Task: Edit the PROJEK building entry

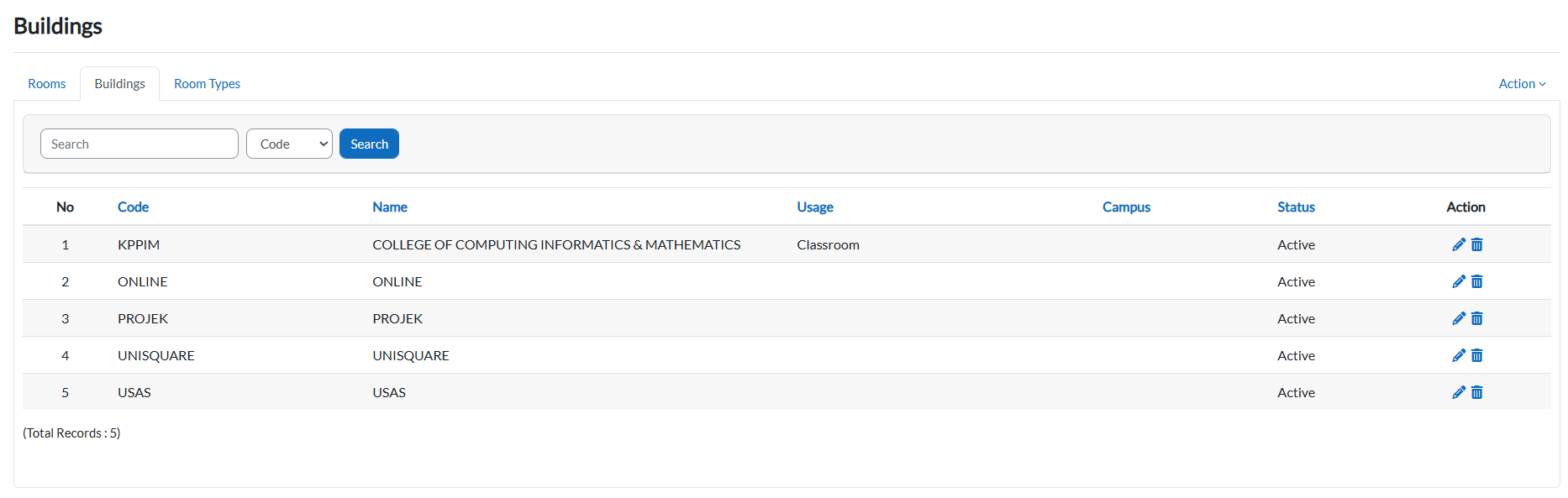Action: [1458, 318]
